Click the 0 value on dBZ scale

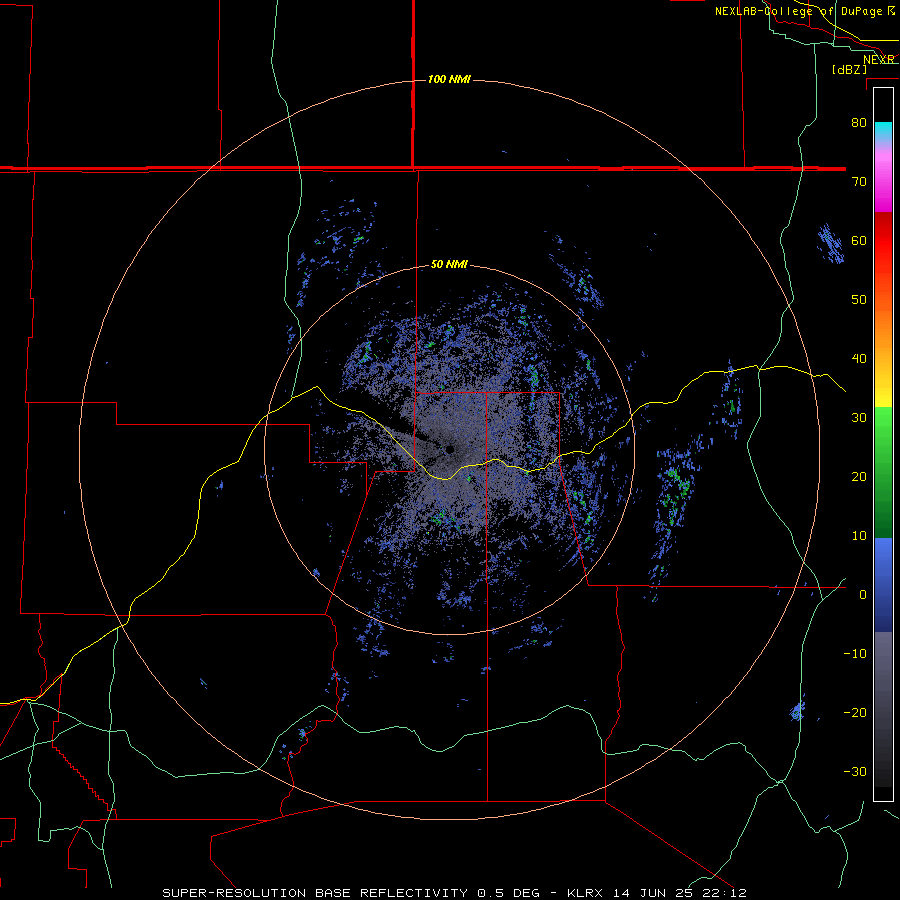[x=863, y=595]
